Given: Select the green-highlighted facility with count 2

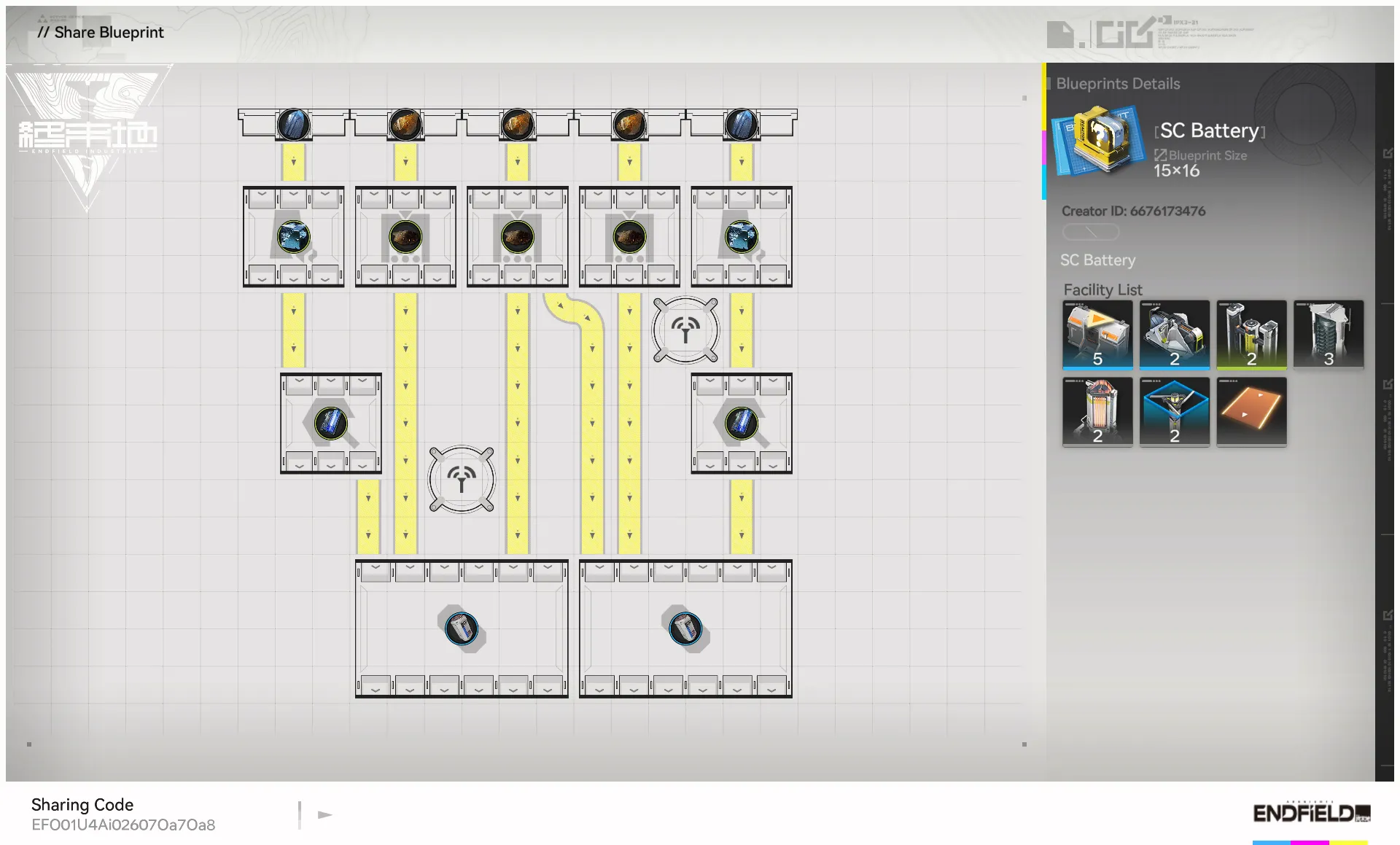Looking at the screenshot, I should [1251, 334].
